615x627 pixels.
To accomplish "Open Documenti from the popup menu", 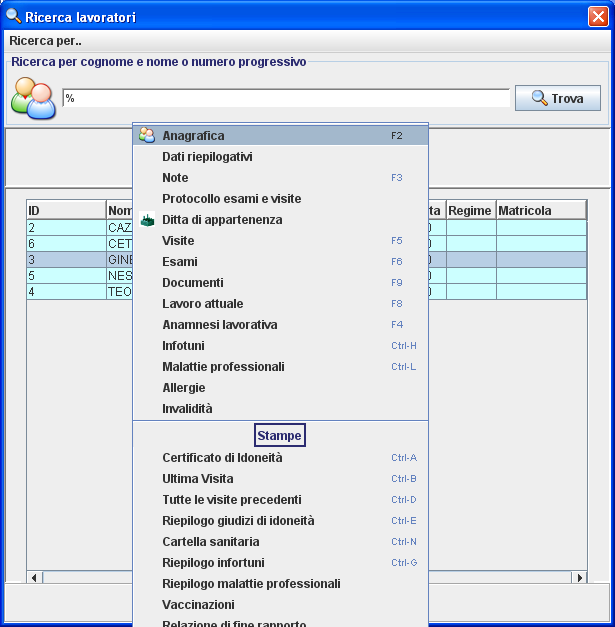I will point(192,283).
